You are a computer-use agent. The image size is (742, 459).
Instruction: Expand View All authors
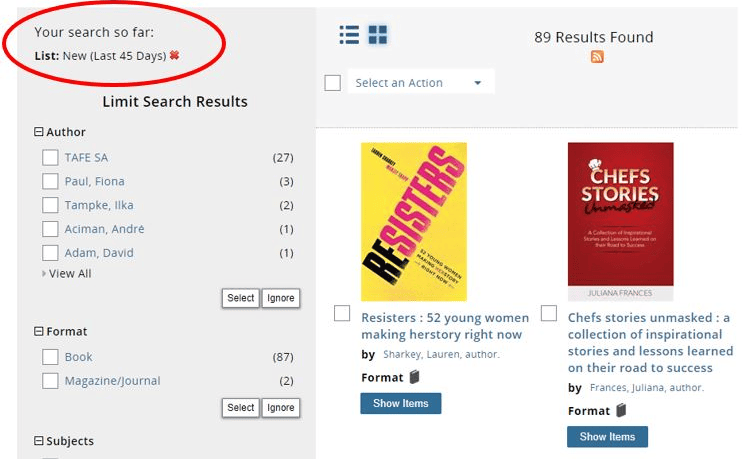[69, 274]
